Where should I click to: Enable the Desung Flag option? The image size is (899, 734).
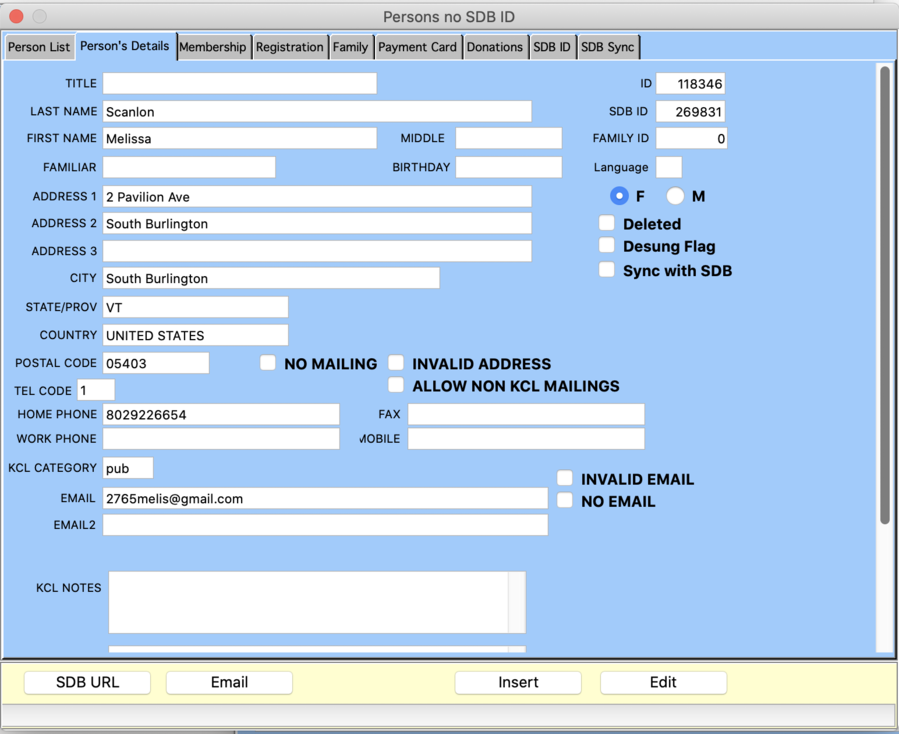[x=607, y=246]
